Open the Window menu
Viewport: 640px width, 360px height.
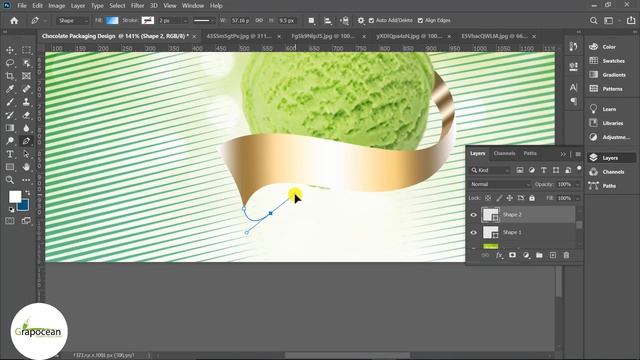pyautogui.click(x=193, y=6)
